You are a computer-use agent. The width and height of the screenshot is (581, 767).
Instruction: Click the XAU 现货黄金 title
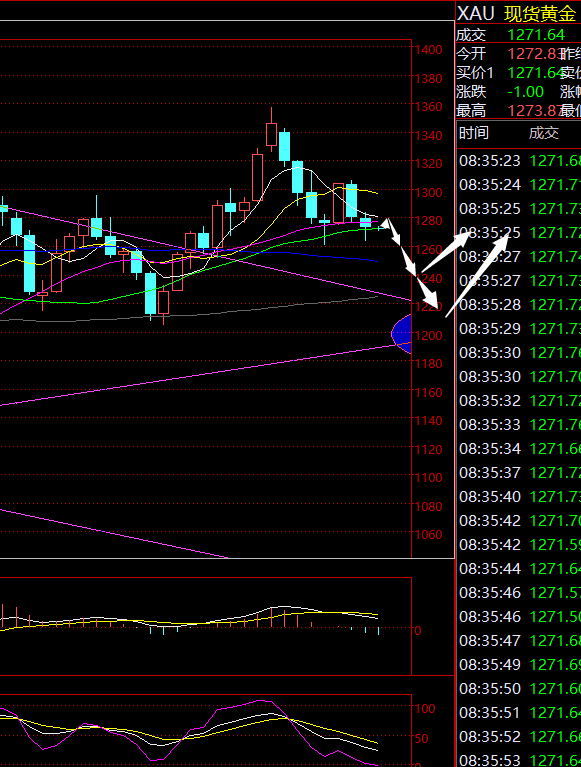516,14
